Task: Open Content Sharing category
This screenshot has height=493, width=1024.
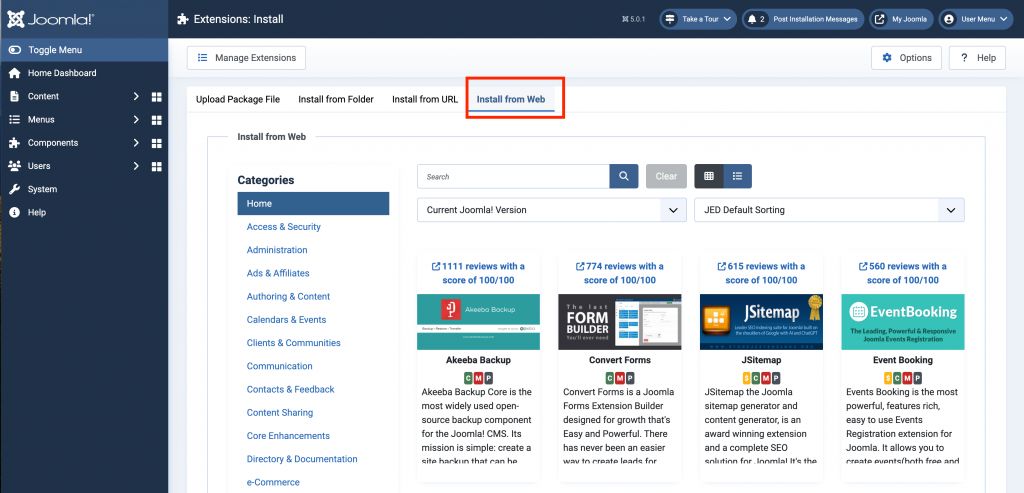Action: (x=280, y=413)
